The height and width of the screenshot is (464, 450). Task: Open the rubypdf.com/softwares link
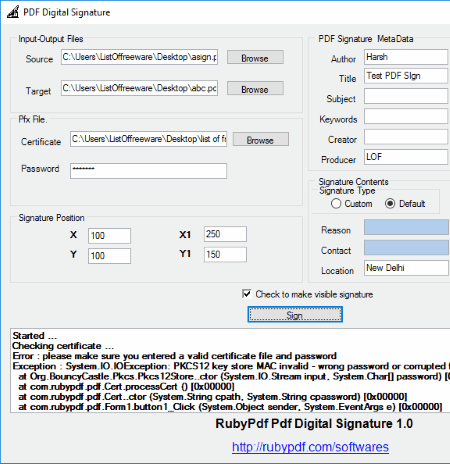310,447
